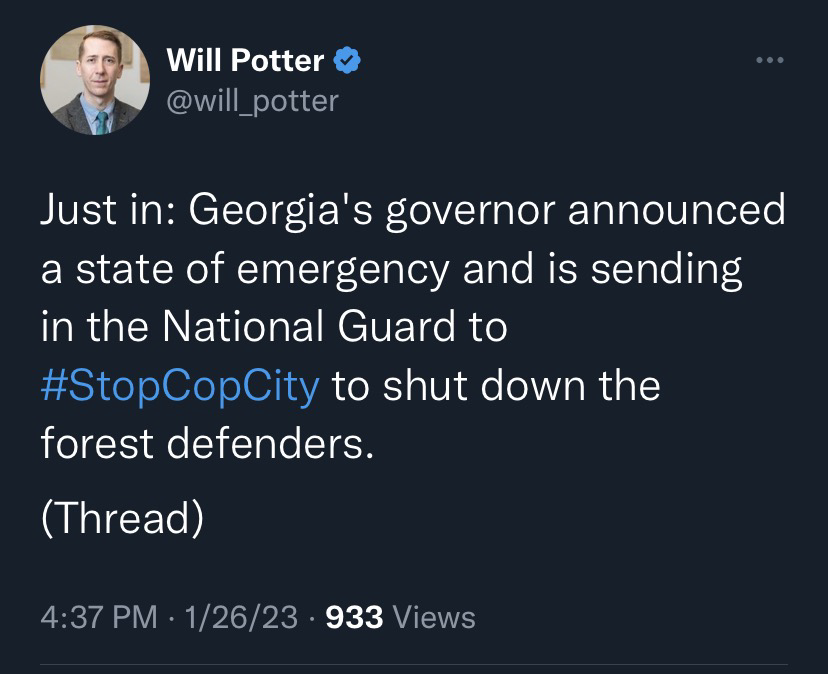
Task: Click the blue verified checkmark badge
Action: 346,61
